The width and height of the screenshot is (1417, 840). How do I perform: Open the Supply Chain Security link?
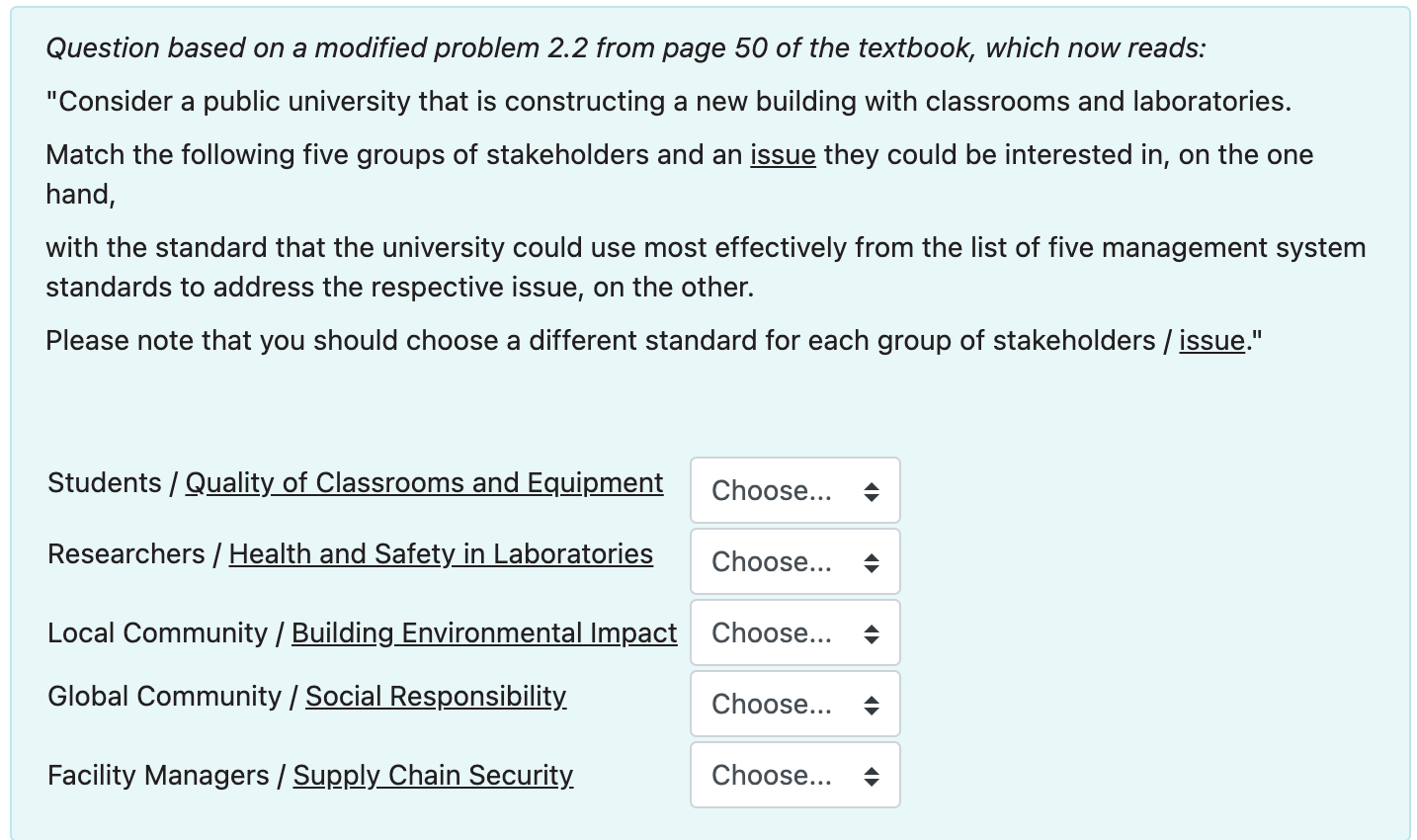(x=432, y=775)
